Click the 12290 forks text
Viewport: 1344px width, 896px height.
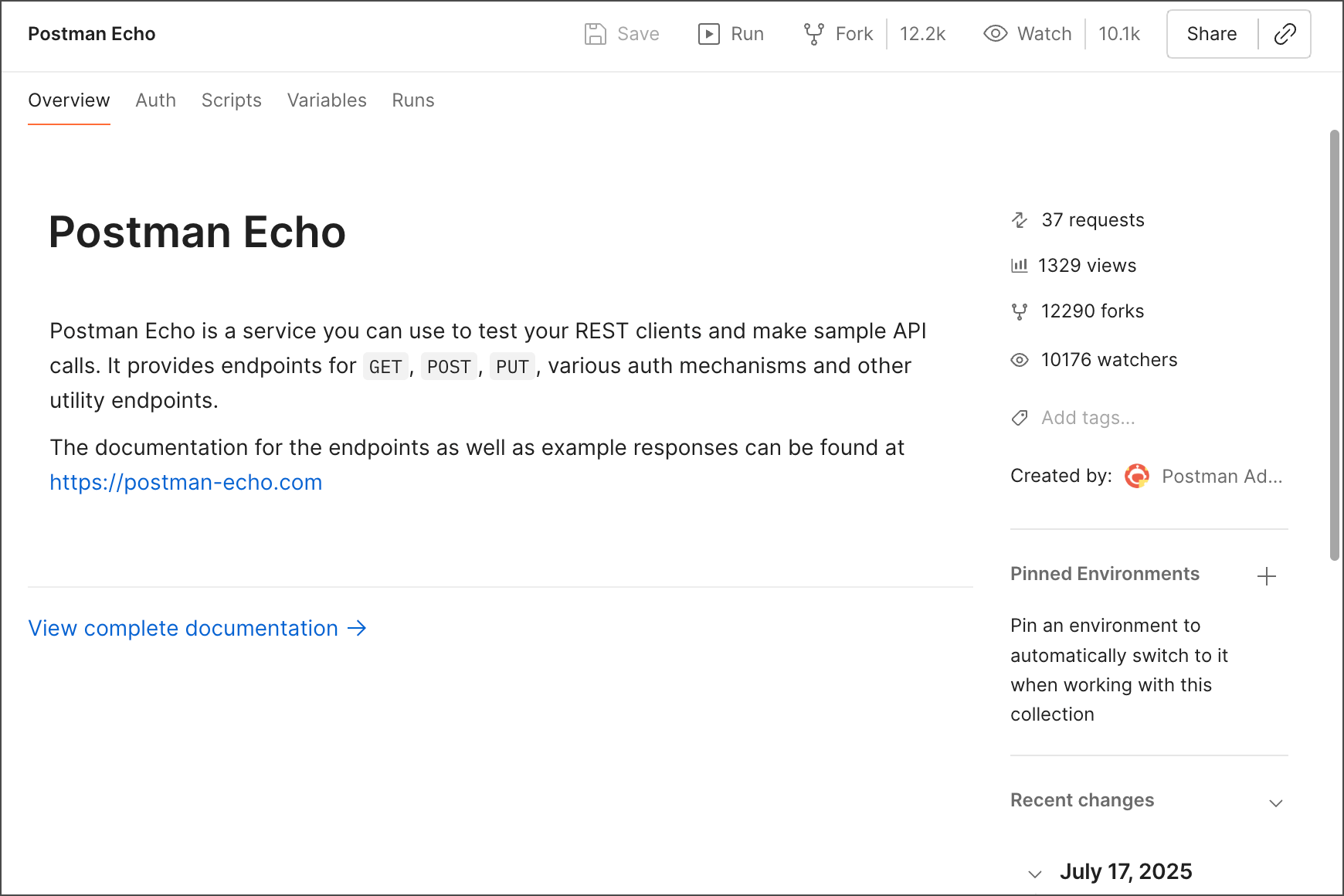1093,311
